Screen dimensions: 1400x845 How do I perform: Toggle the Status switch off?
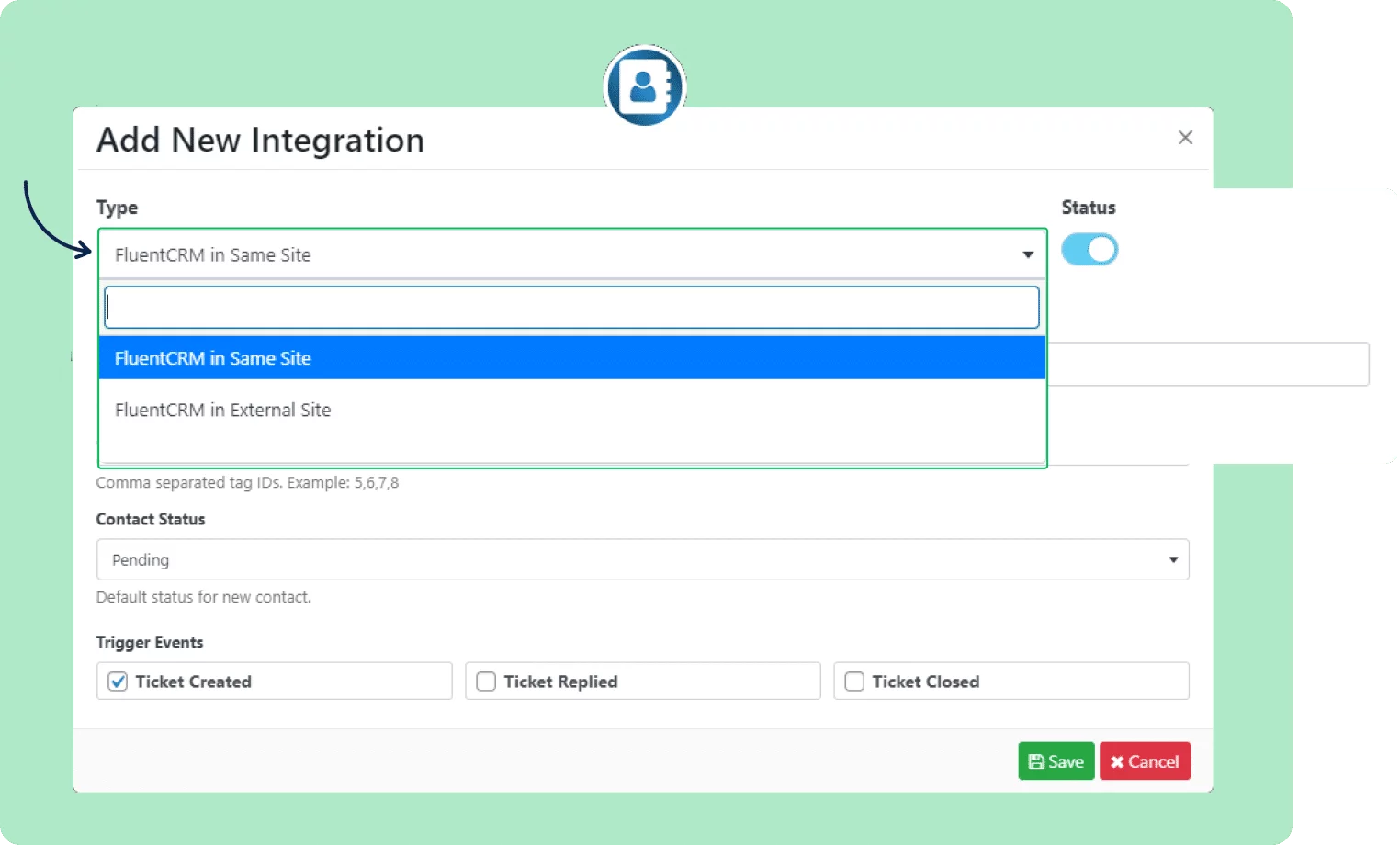tap(1090, 250)
